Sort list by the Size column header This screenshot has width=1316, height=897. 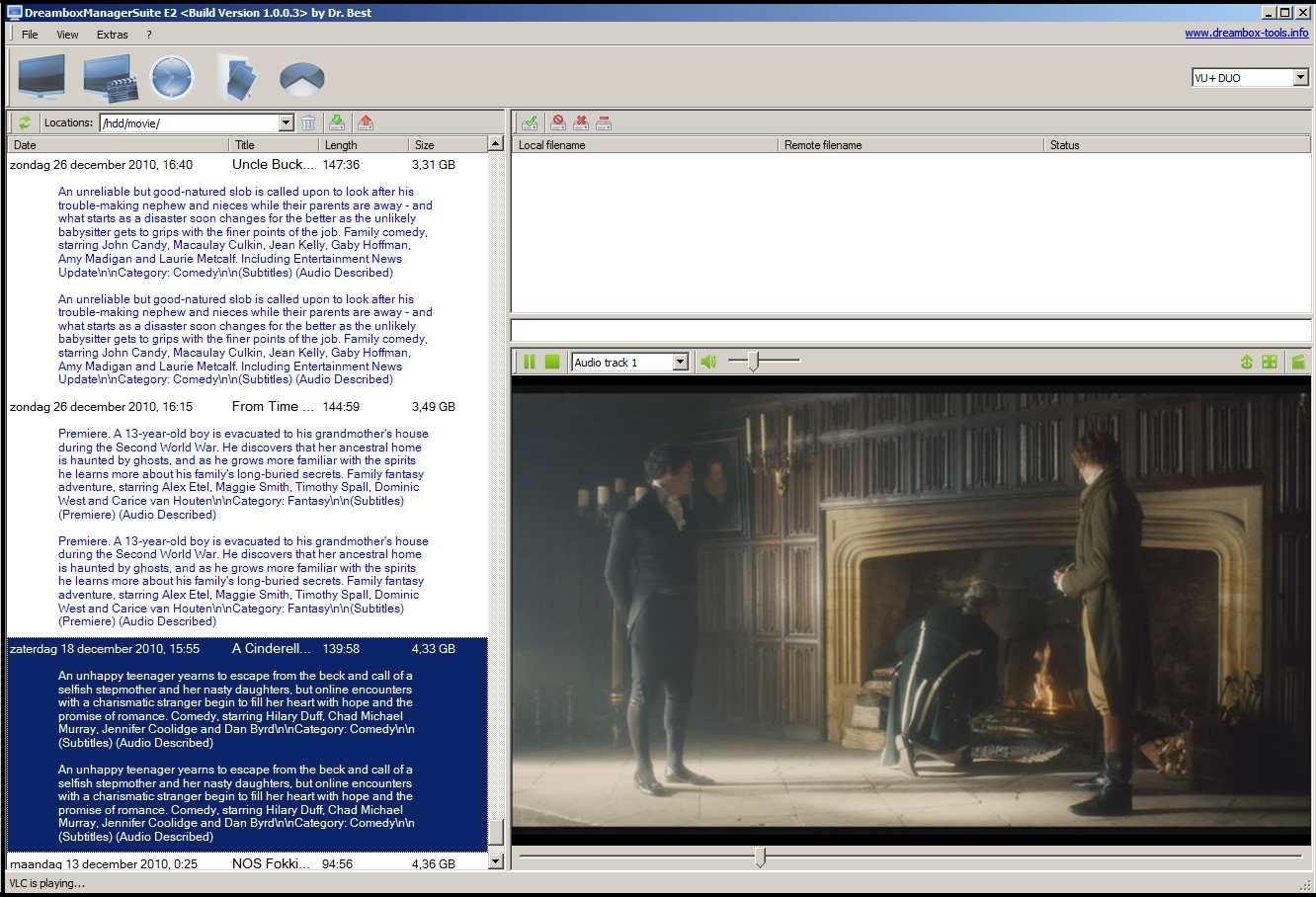[448, 144]
